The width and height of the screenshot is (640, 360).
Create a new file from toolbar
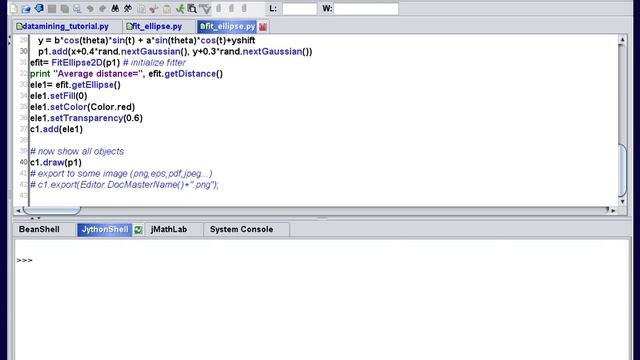click(14, 8)
